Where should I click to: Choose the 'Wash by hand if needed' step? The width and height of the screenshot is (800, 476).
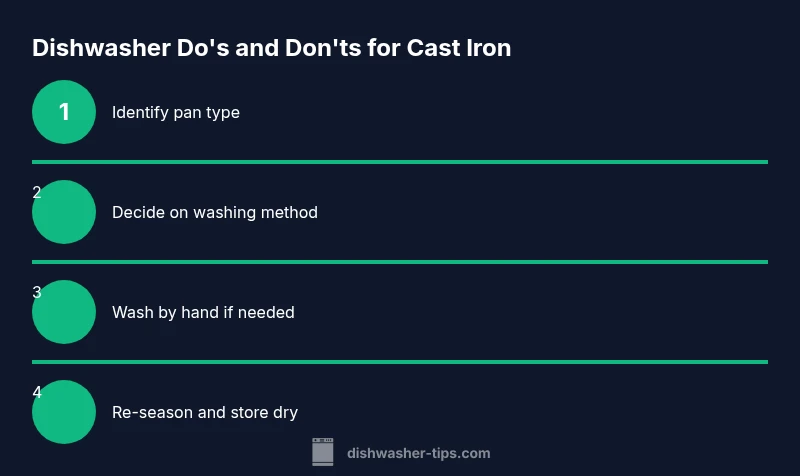coord(203,312)
